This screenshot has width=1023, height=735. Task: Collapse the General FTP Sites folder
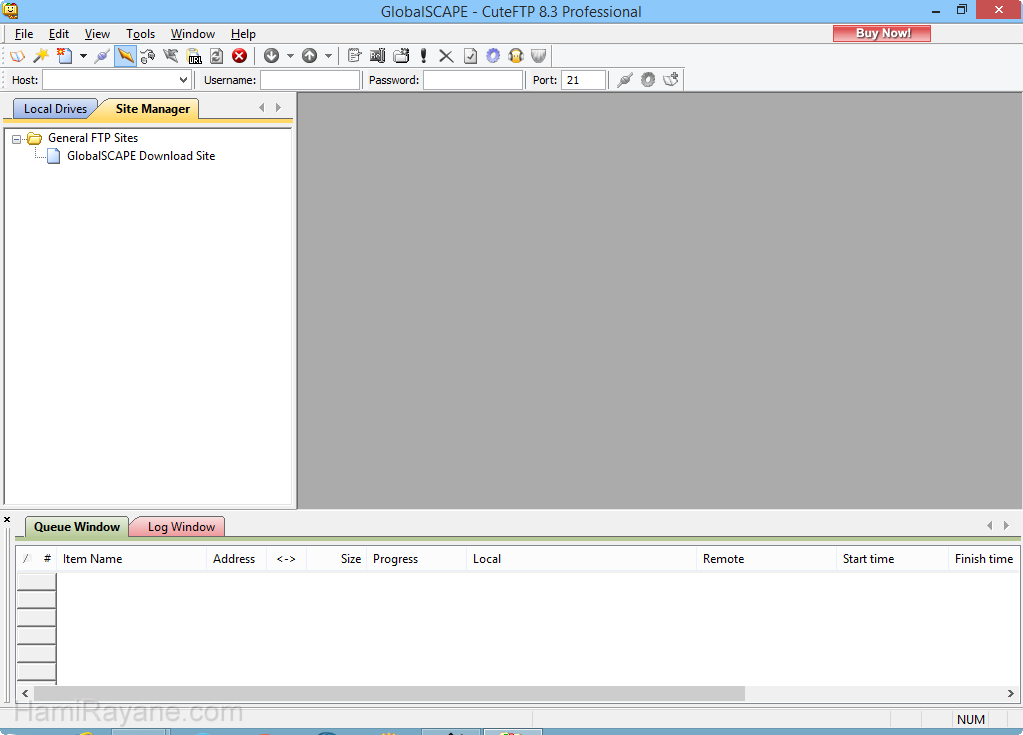[16, 139]
